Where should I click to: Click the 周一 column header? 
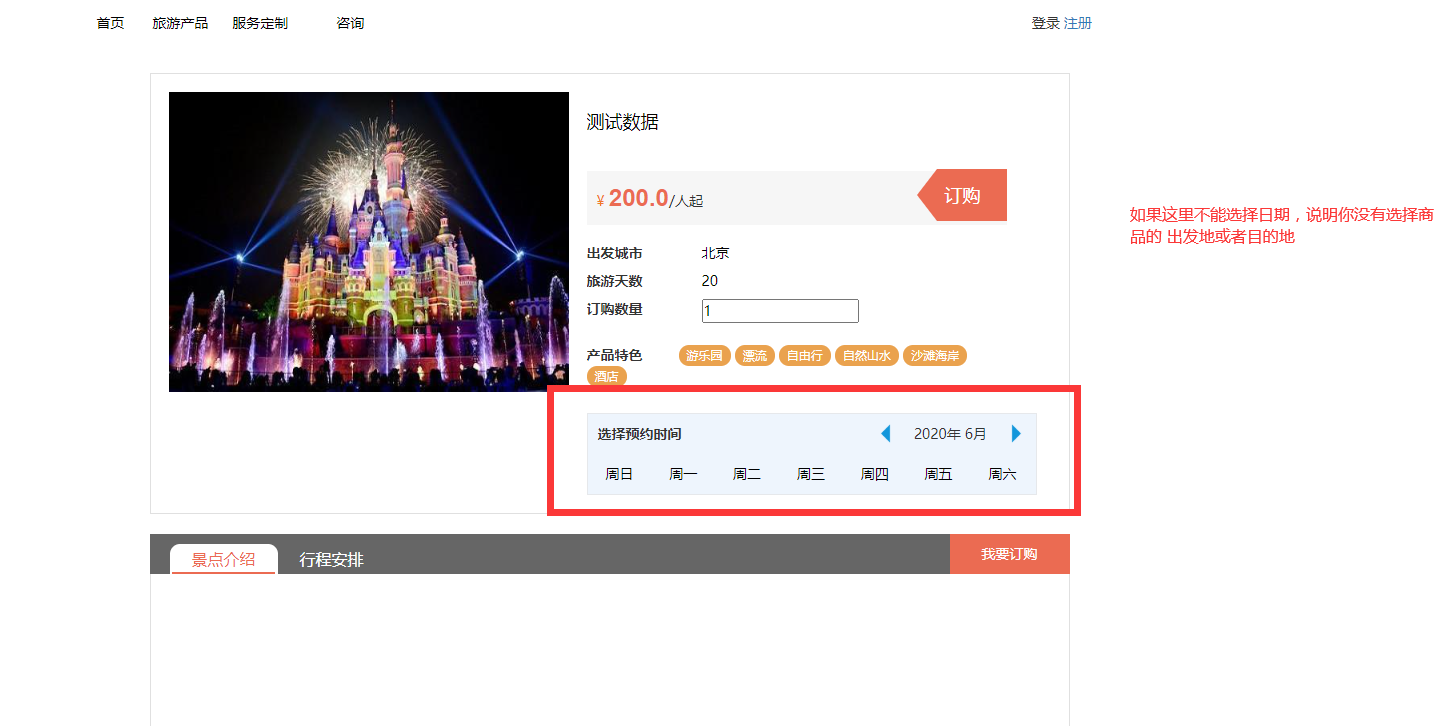pos(683,474)
